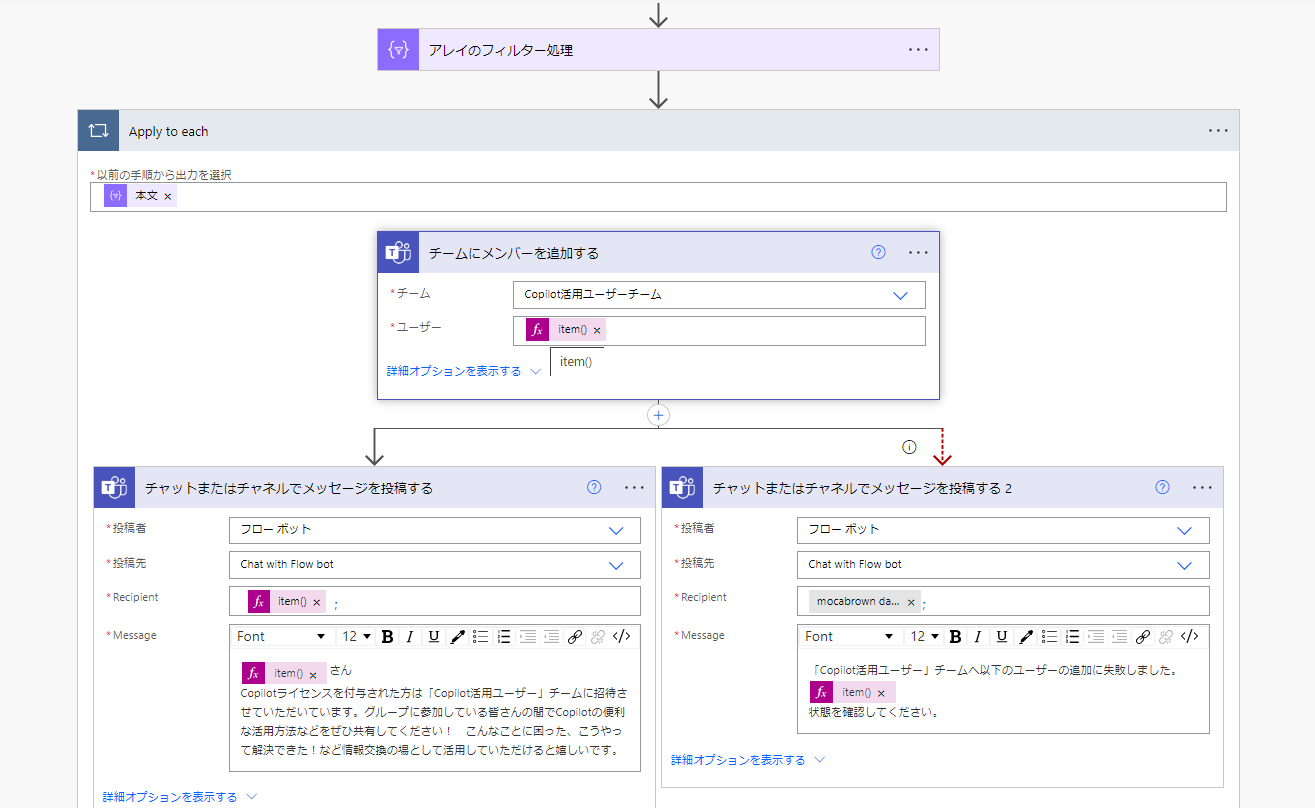The image size is (1315, 808).
Task: Open font size 12 dropdown in left editor
Action: (357, 636)
